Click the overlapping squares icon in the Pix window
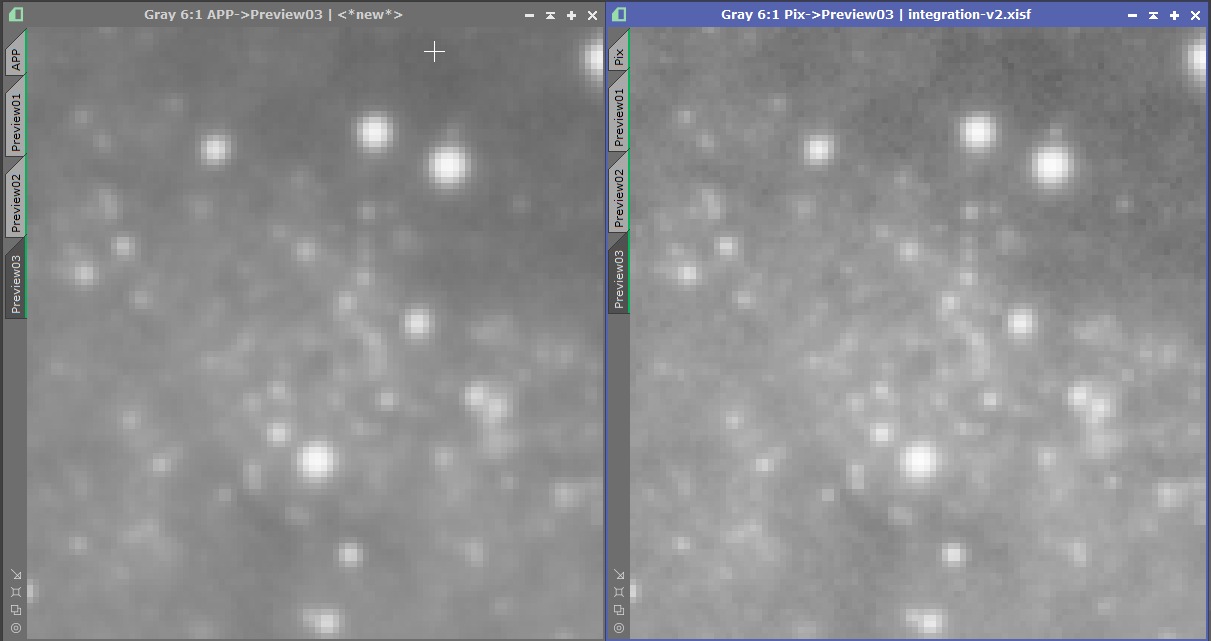Screen dimensions: 1211x641 [619, 610]
